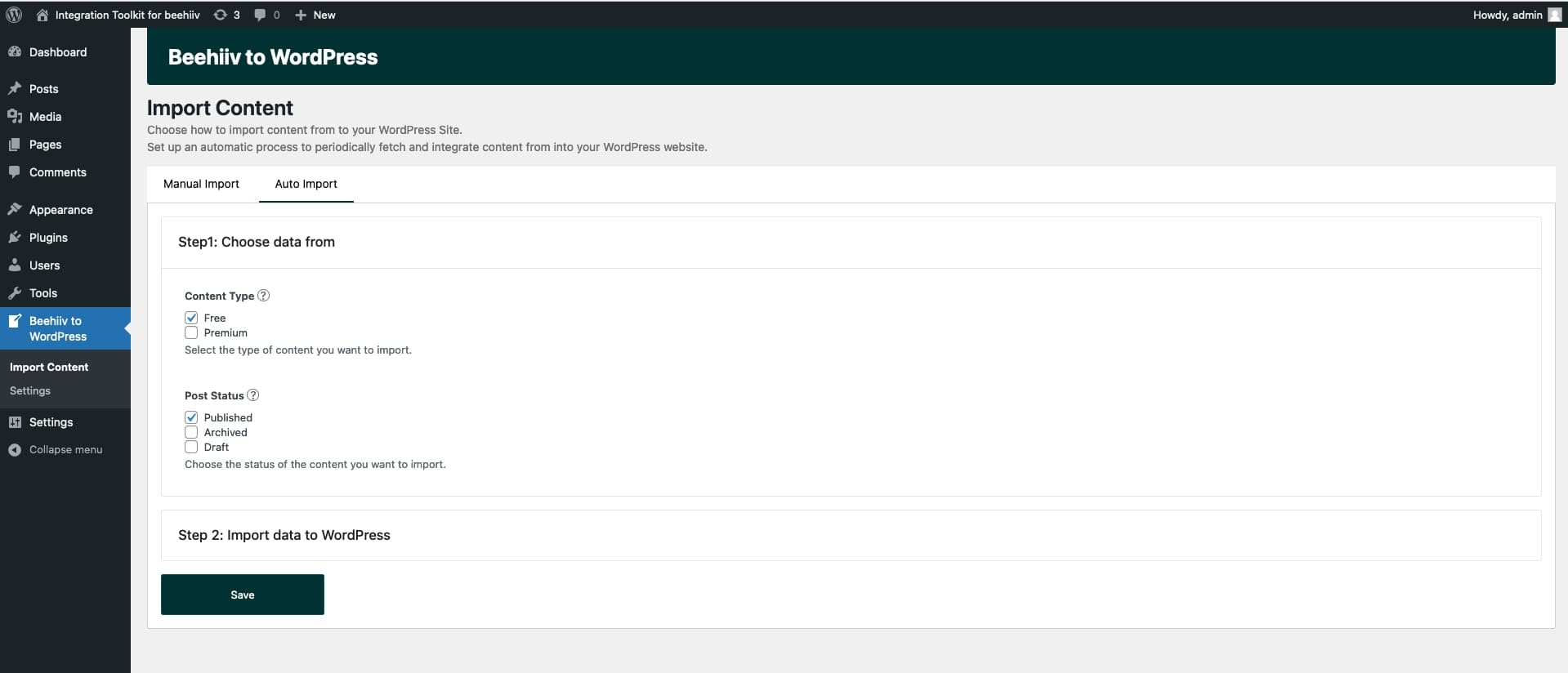This screenshot has height=673, width=1568.
Task: Check the Archived post status checkbox
Action: pyautogui.click(x=191, y=432)
